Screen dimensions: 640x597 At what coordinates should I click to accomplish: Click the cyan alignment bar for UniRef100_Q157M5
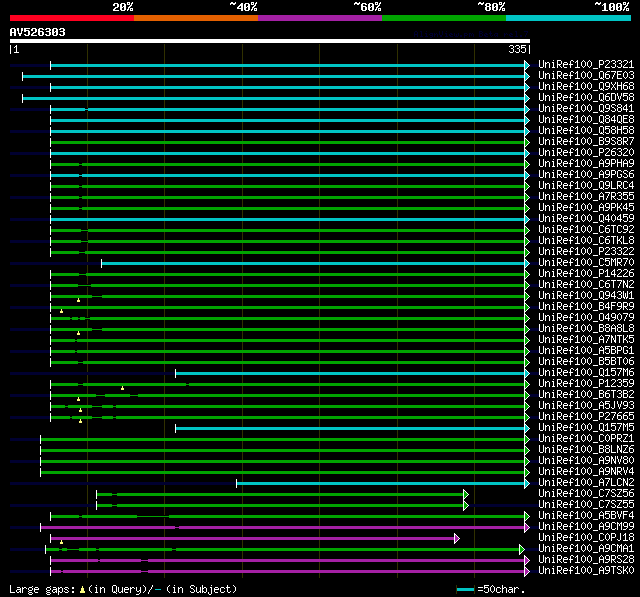point(350,428)
